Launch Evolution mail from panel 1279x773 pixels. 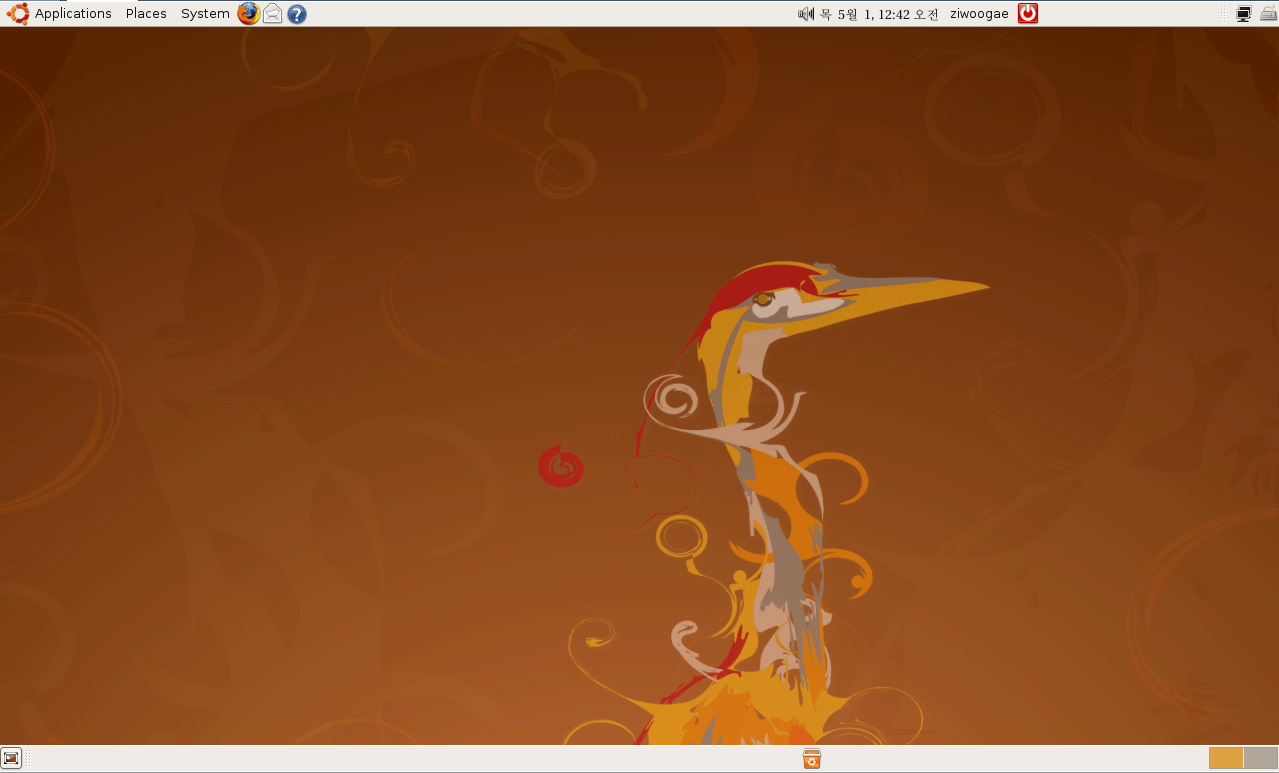click(273, 14)
